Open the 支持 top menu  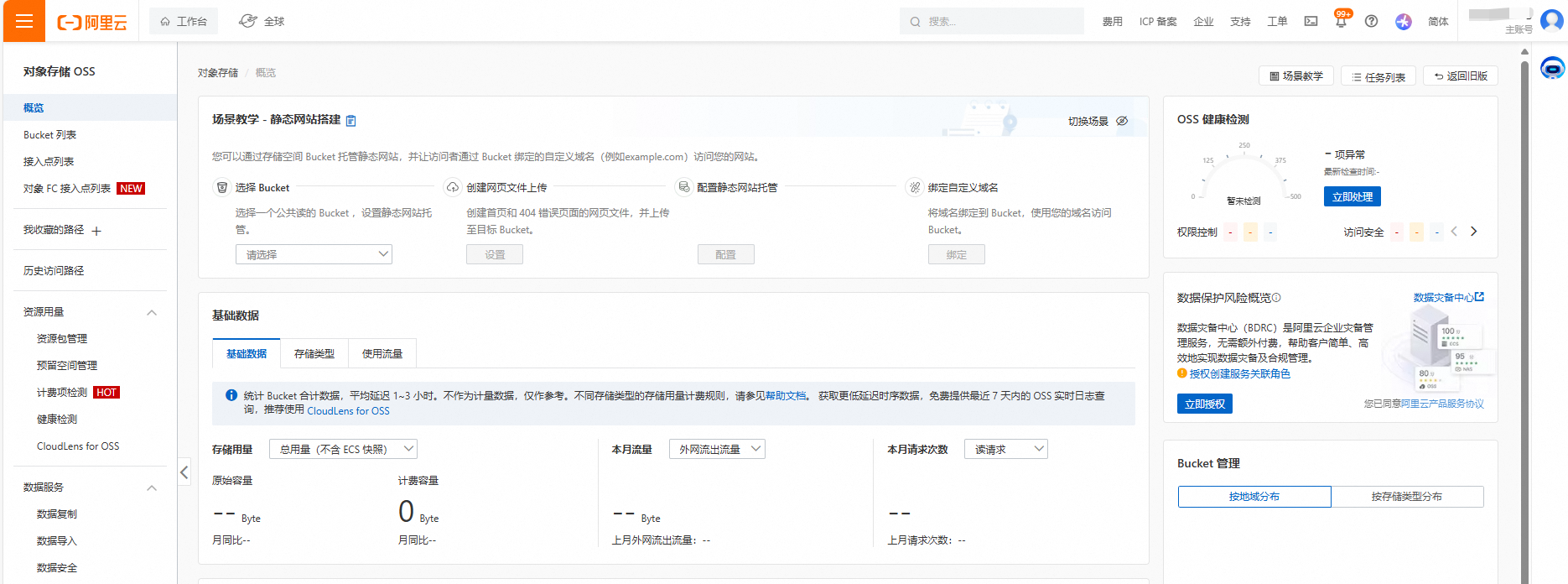point(1240,22)
